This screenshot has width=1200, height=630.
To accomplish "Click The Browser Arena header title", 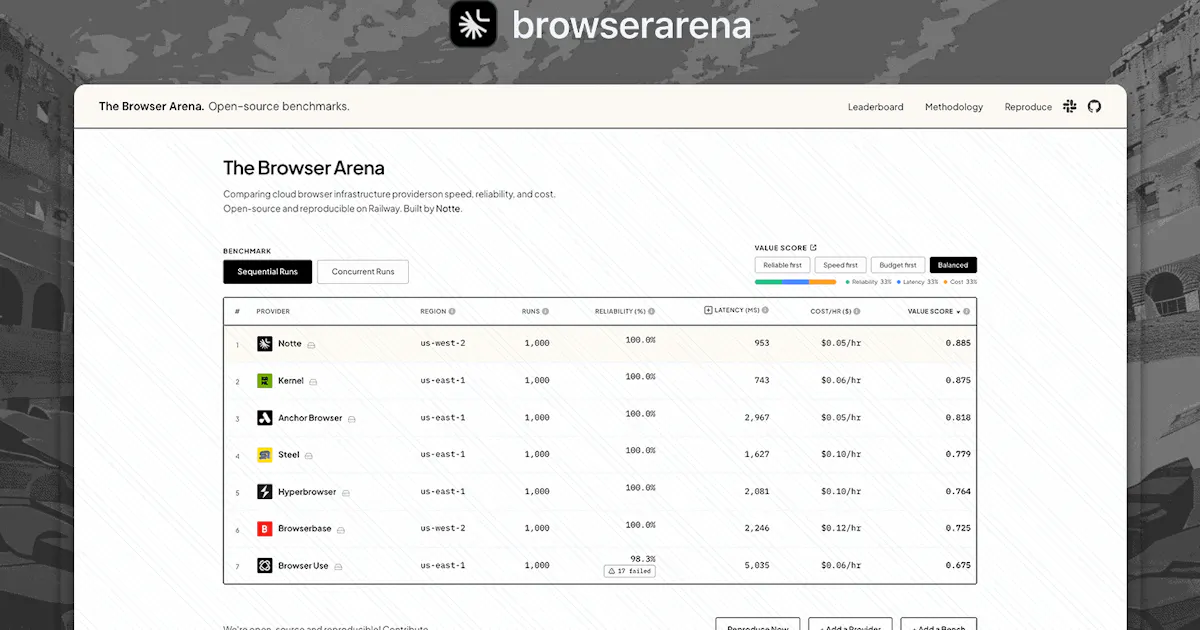I will coord(152,106).
